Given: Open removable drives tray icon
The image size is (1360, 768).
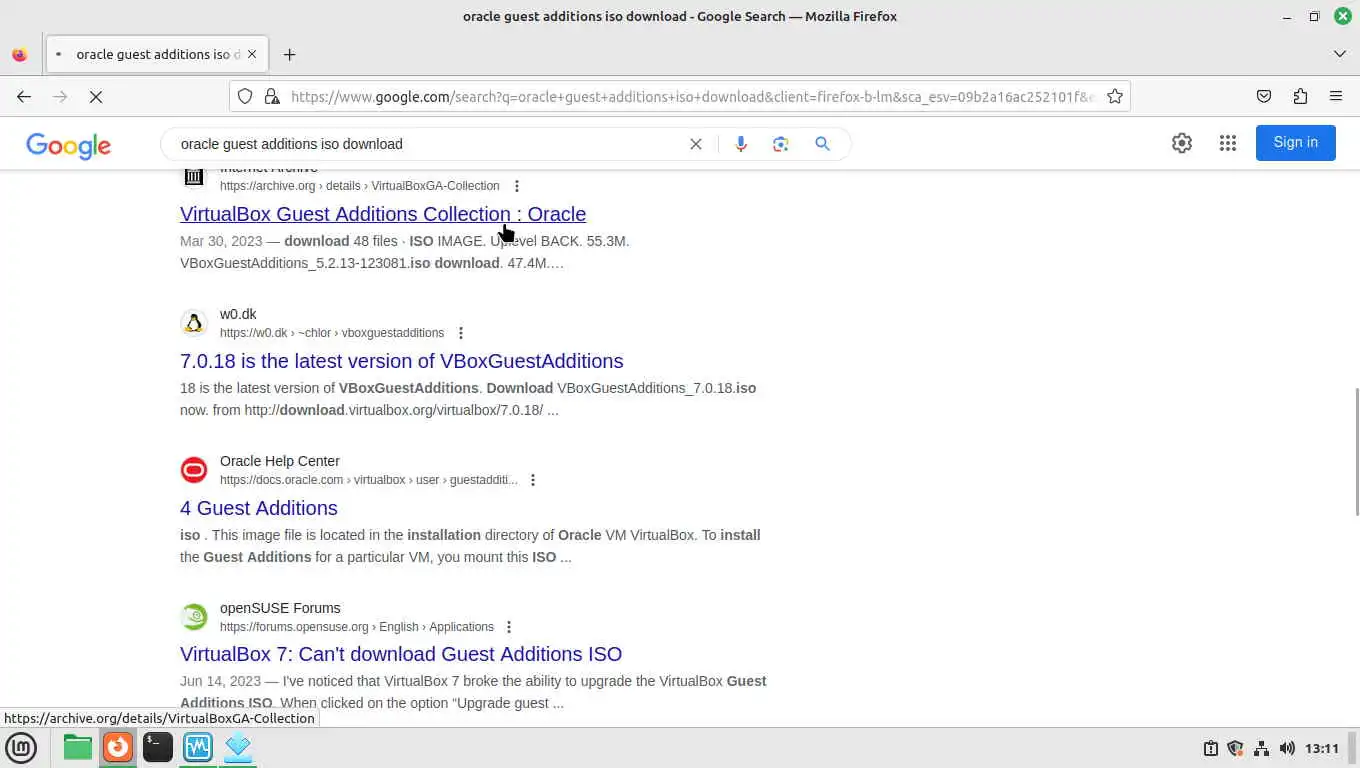Looking at the screenshot, I should pyautogui.click(x=1210, y=748).
